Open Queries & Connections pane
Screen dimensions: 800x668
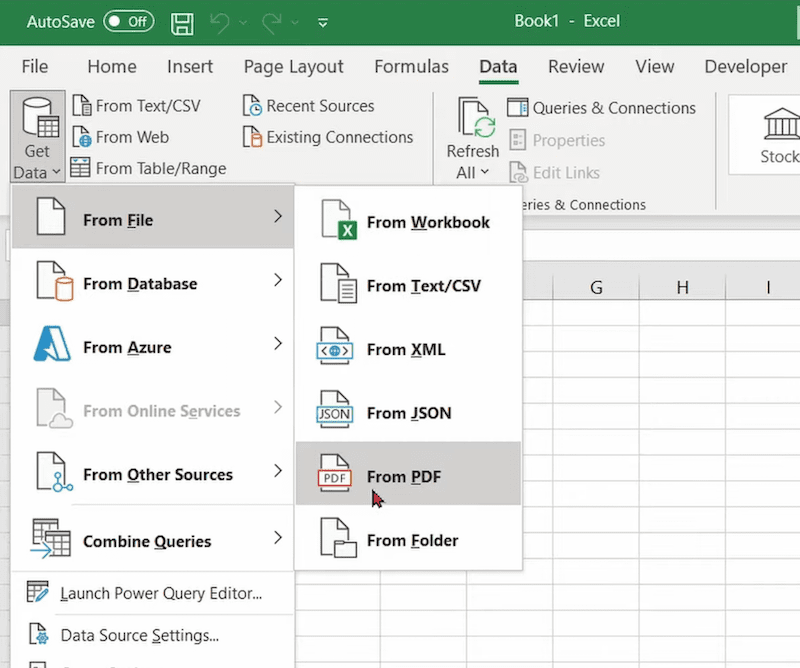pos(601,108)
